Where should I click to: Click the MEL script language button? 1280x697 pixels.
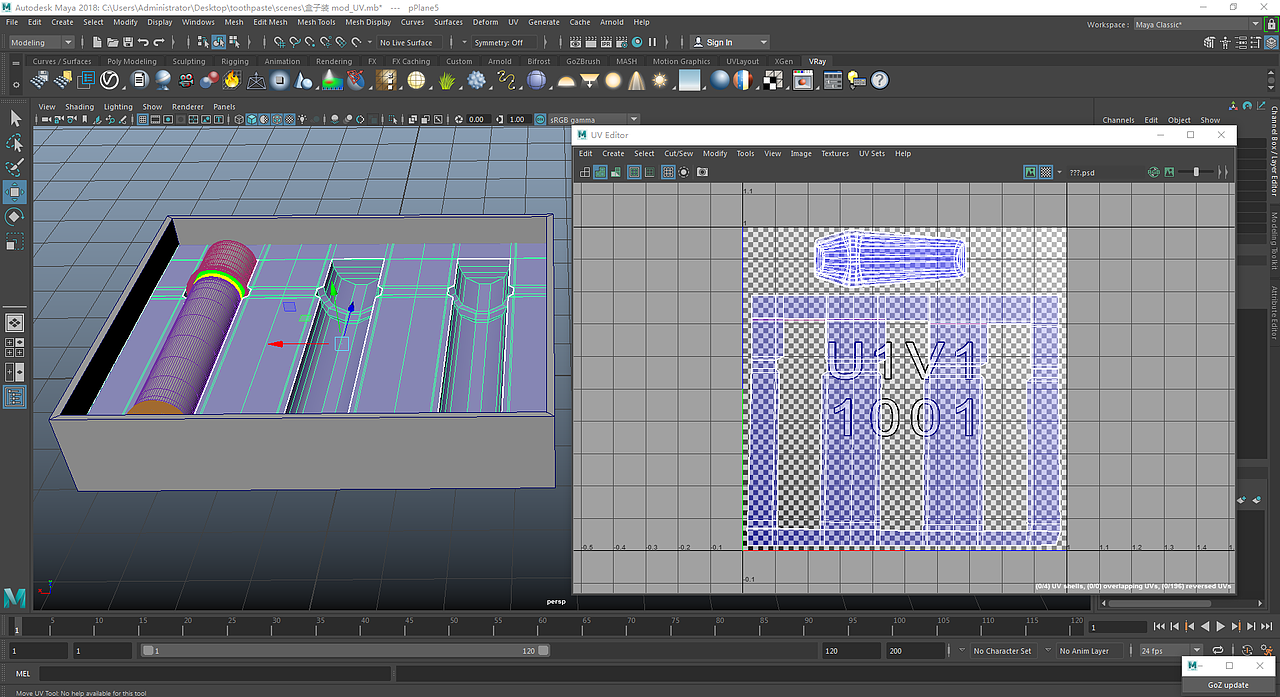point(23,674)
